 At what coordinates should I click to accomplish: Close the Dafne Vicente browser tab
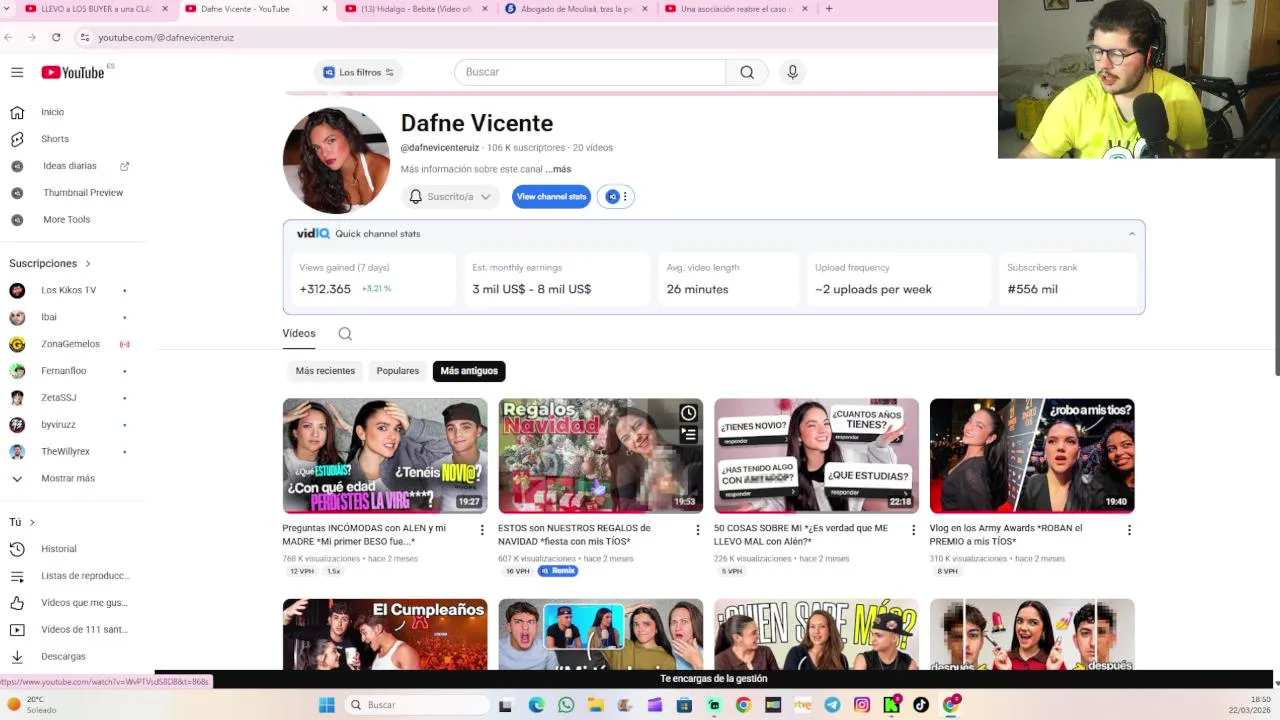pyautogui.click(x=325, y=9)
